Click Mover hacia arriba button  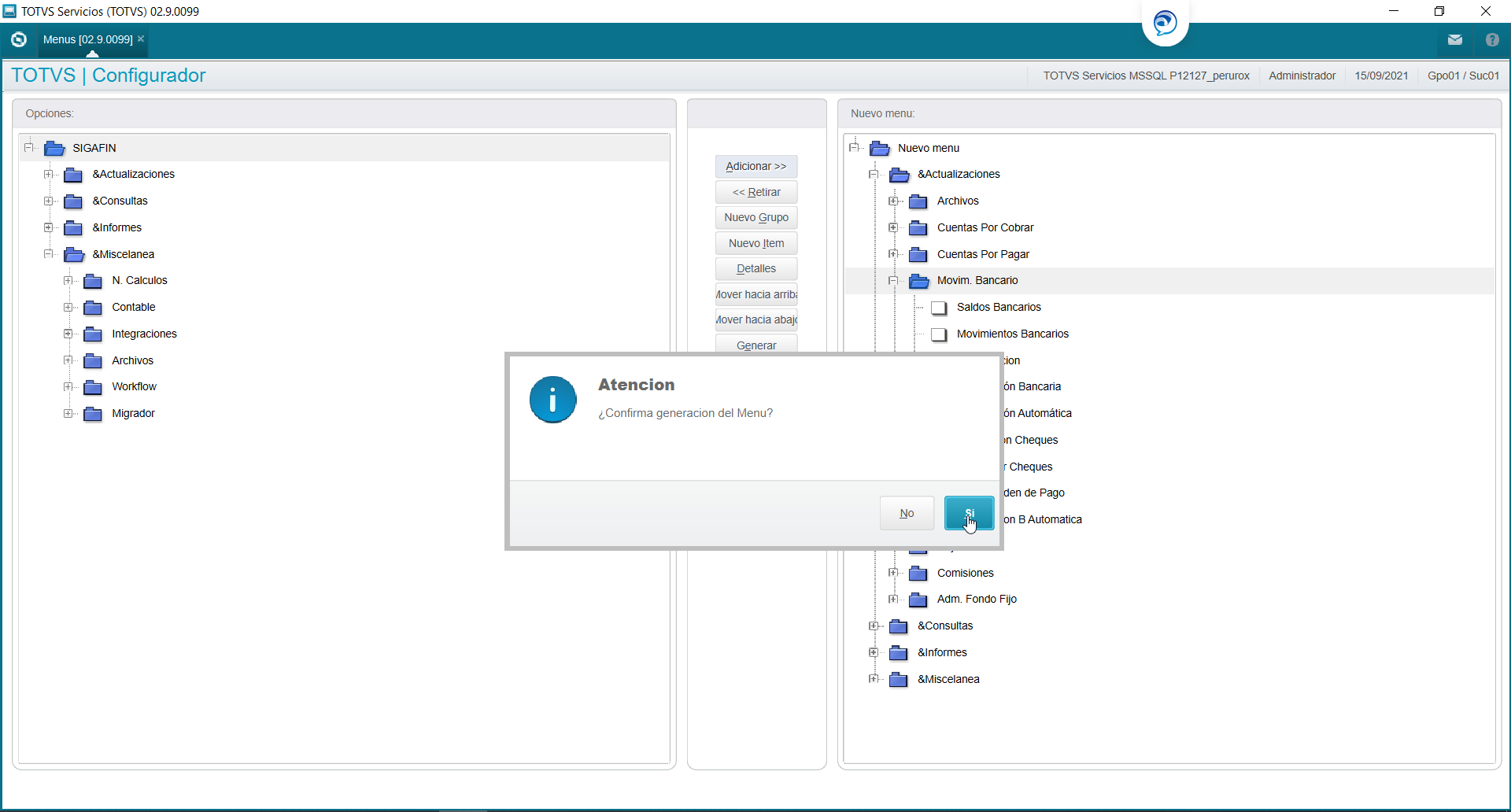756,294
